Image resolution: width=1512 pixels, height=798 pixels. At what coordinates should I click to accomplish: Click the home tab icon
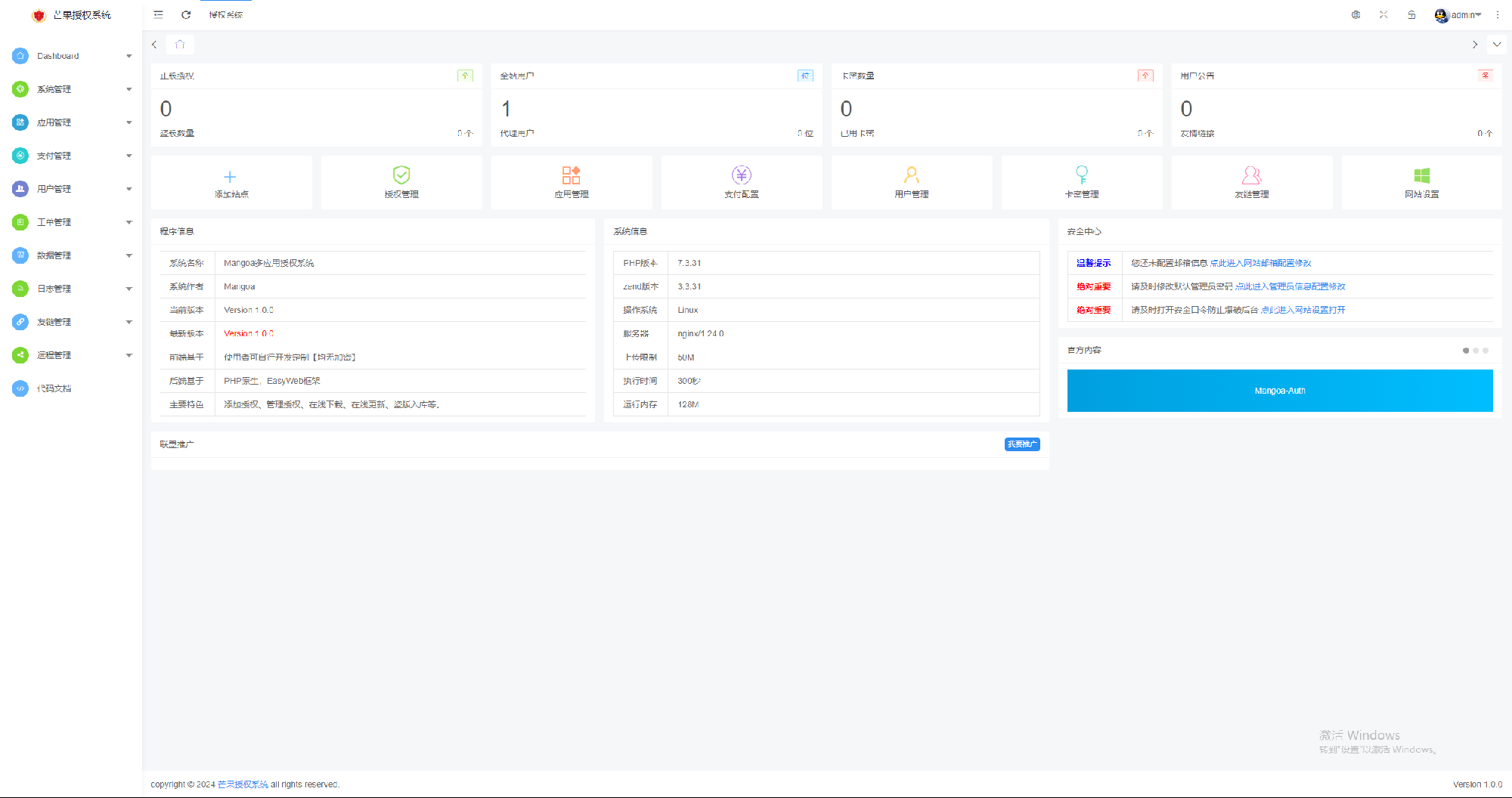pyautogui.click(x=180, y=45)
